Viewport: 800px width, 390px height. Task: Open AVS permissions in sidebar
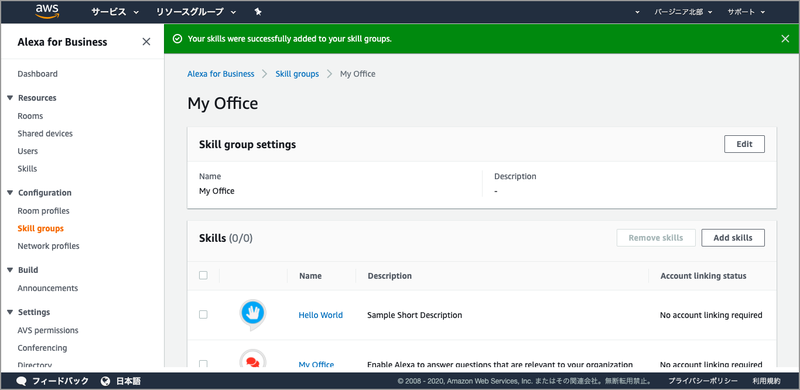point(48,330)
